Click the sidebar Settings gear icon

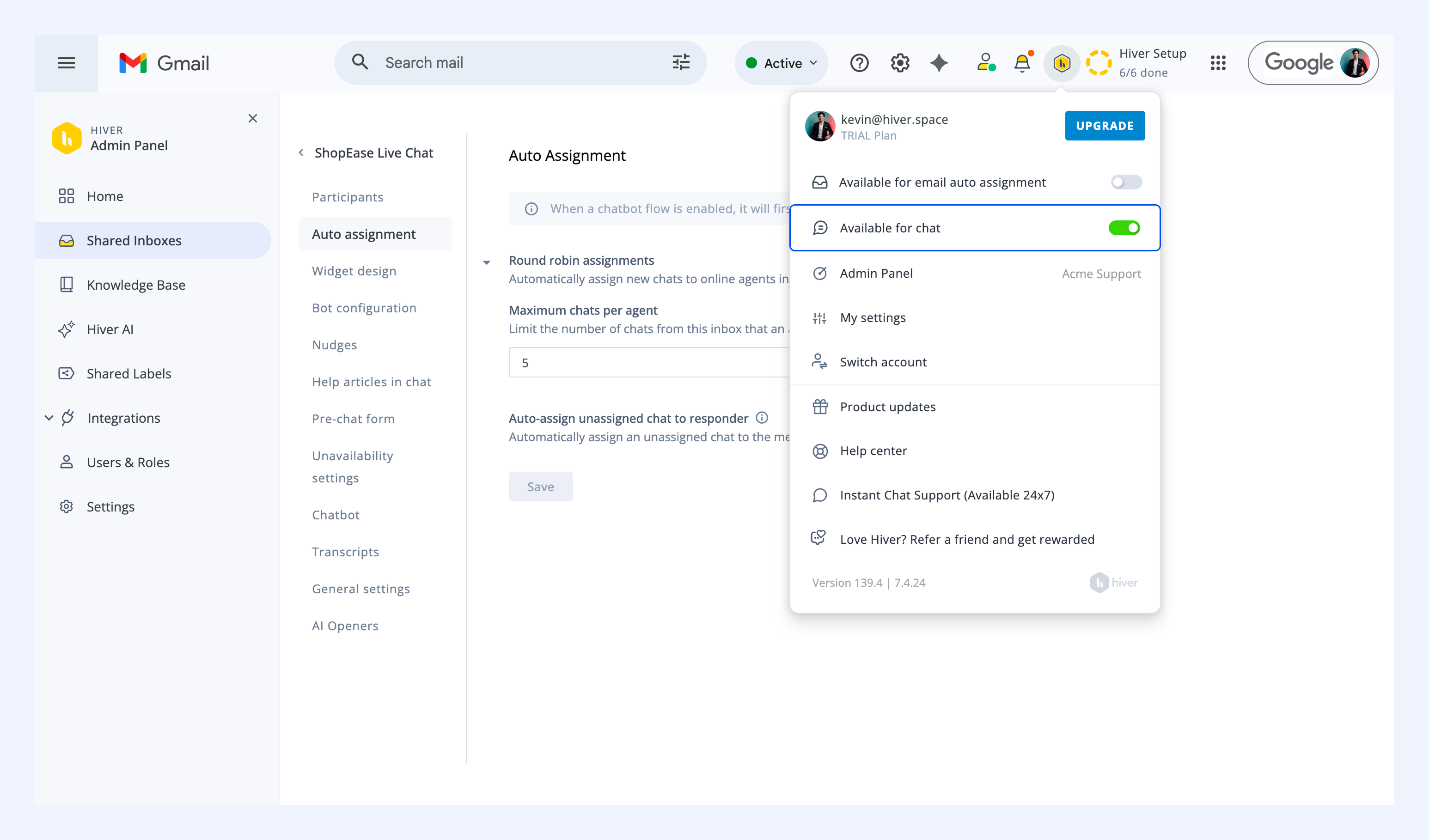[x=67, y=507]
